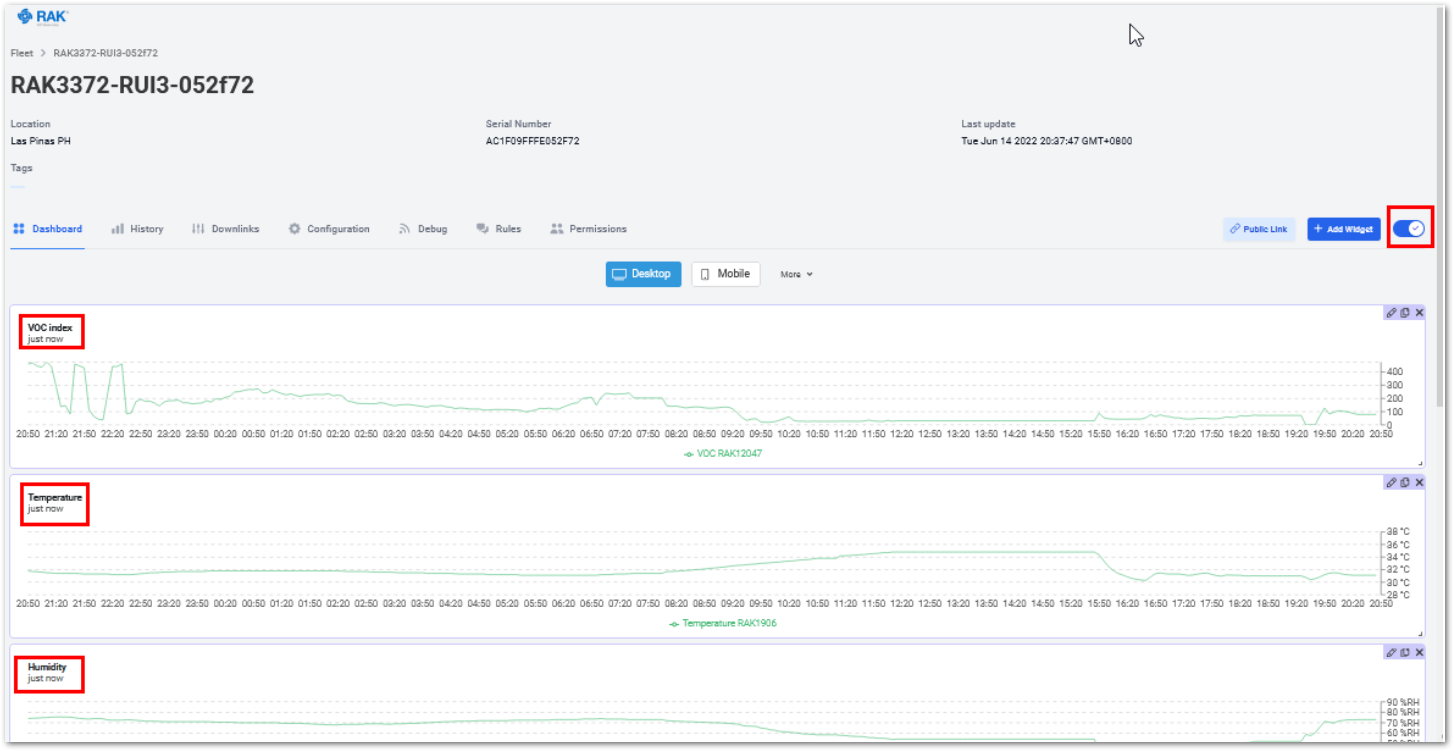Click the VOC index widget title

click(50, 327)
